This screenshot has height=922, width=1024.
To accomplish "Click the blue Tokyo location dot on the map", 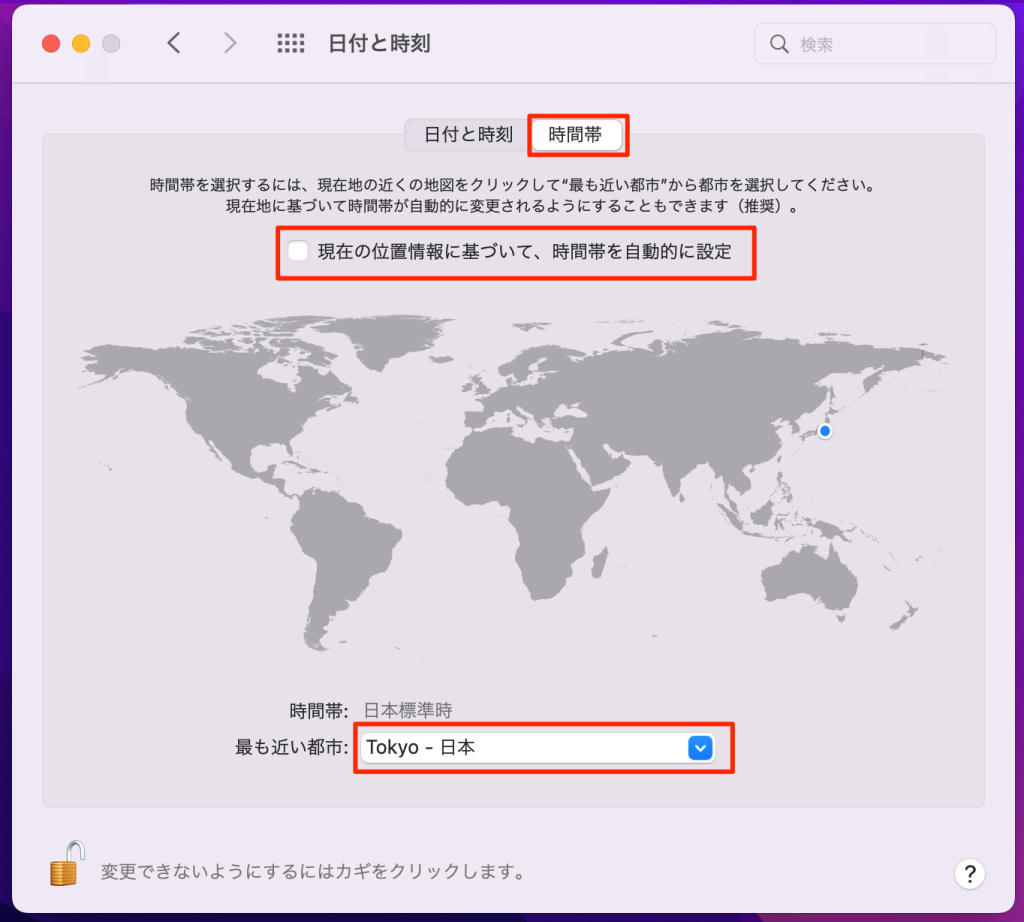I will [825, 431].
